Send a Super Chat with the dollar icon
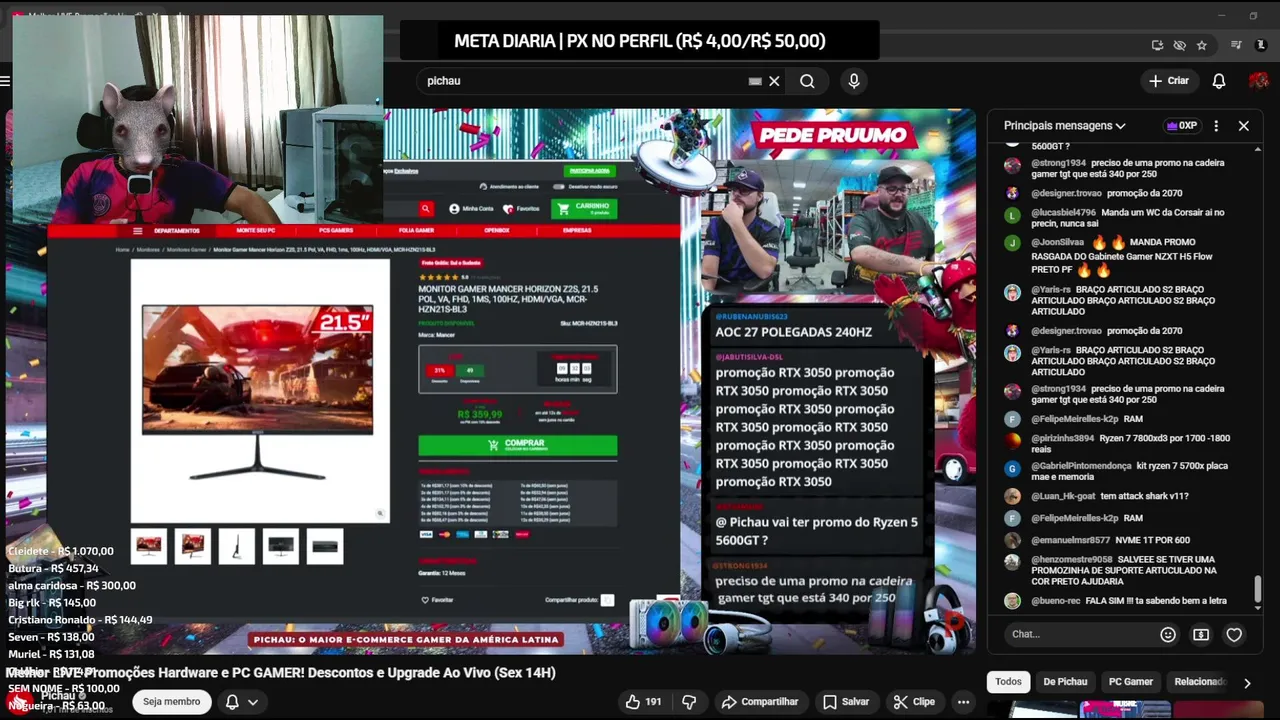The height and width of the screenshot is (720, 1280). [x=1201, y=634]
